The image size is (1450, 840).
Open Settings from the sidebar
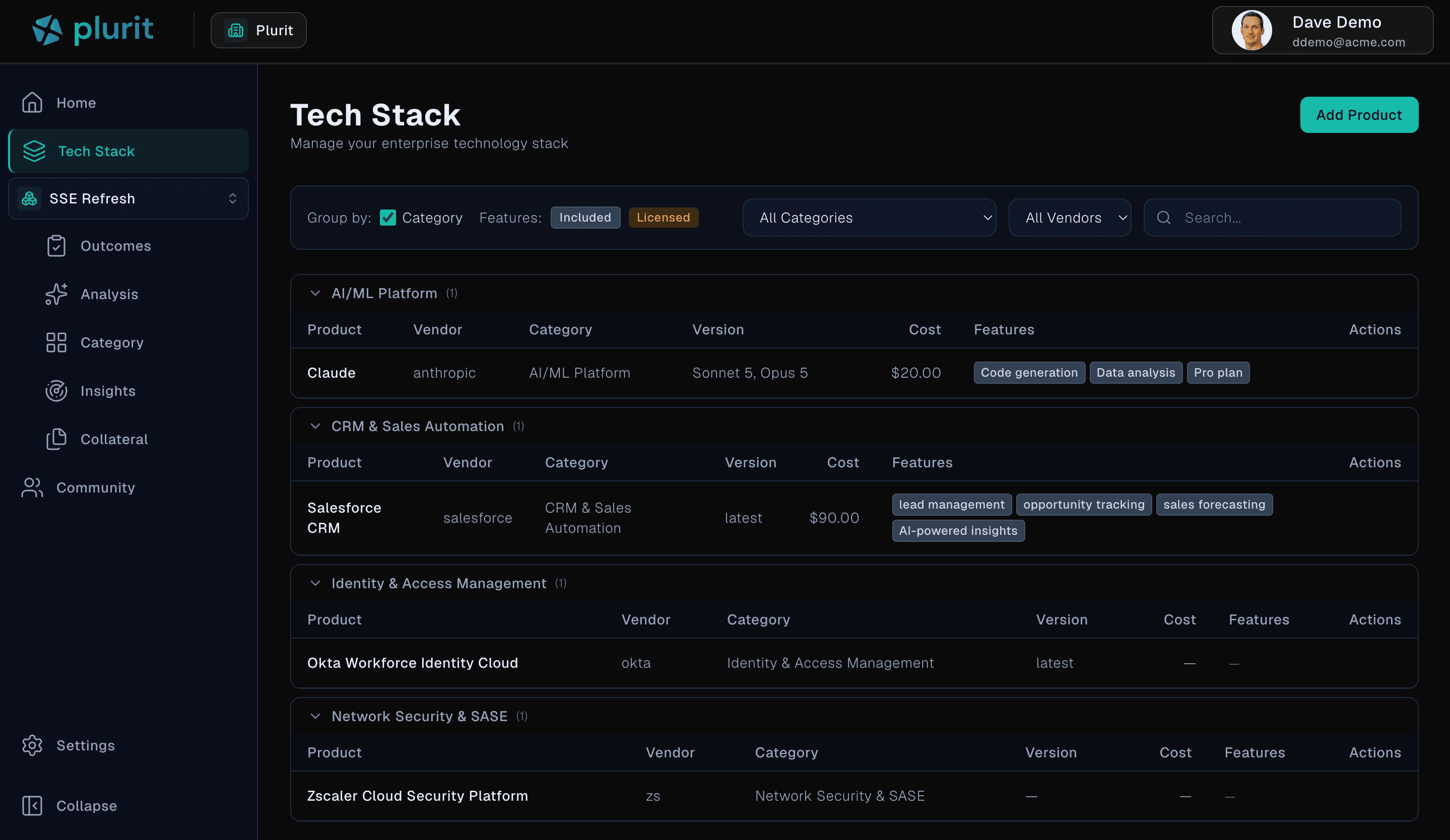point(128,746)
